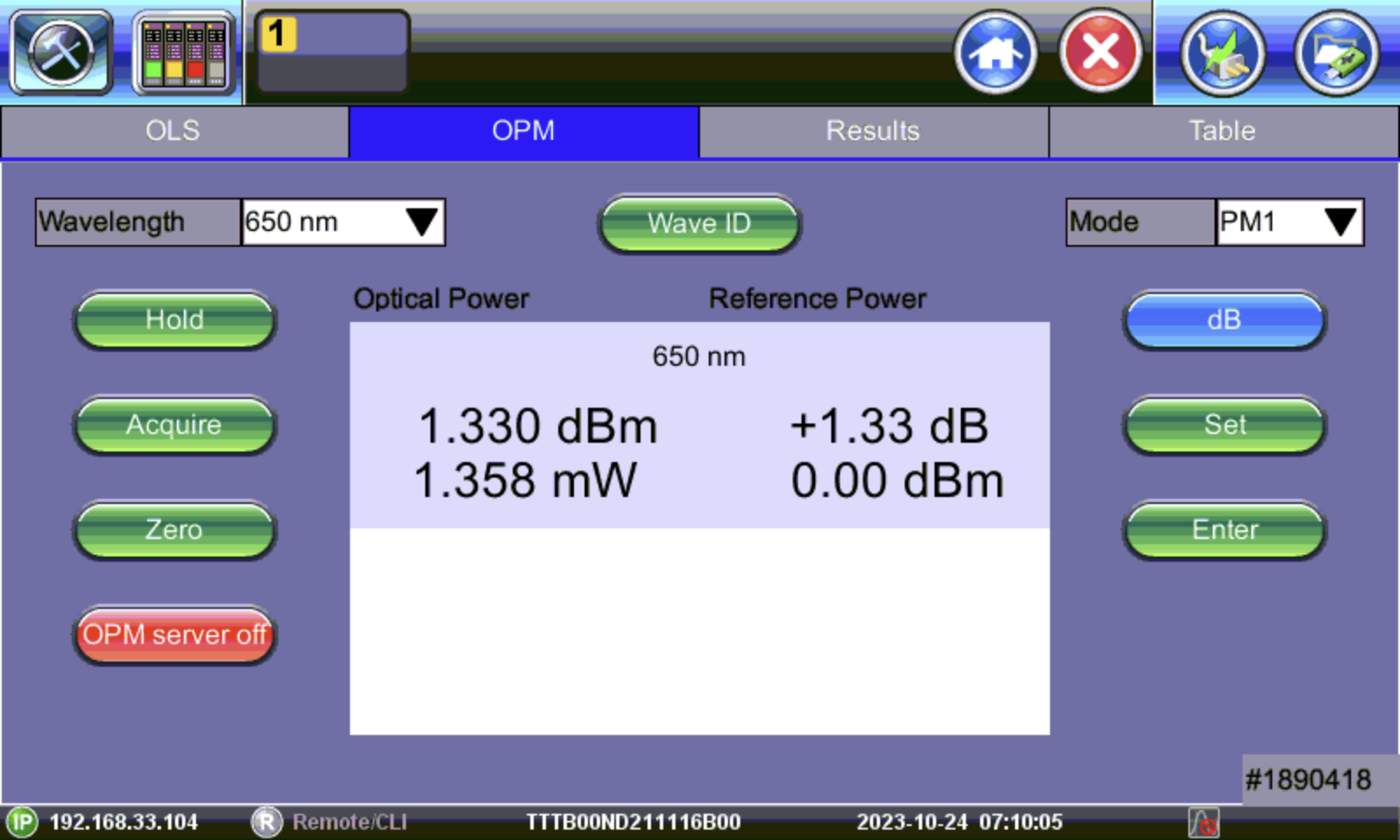The width and height of the screenshot is (1400, 840).
Task: Click the test module rack icon
Action: pos(184,52)
